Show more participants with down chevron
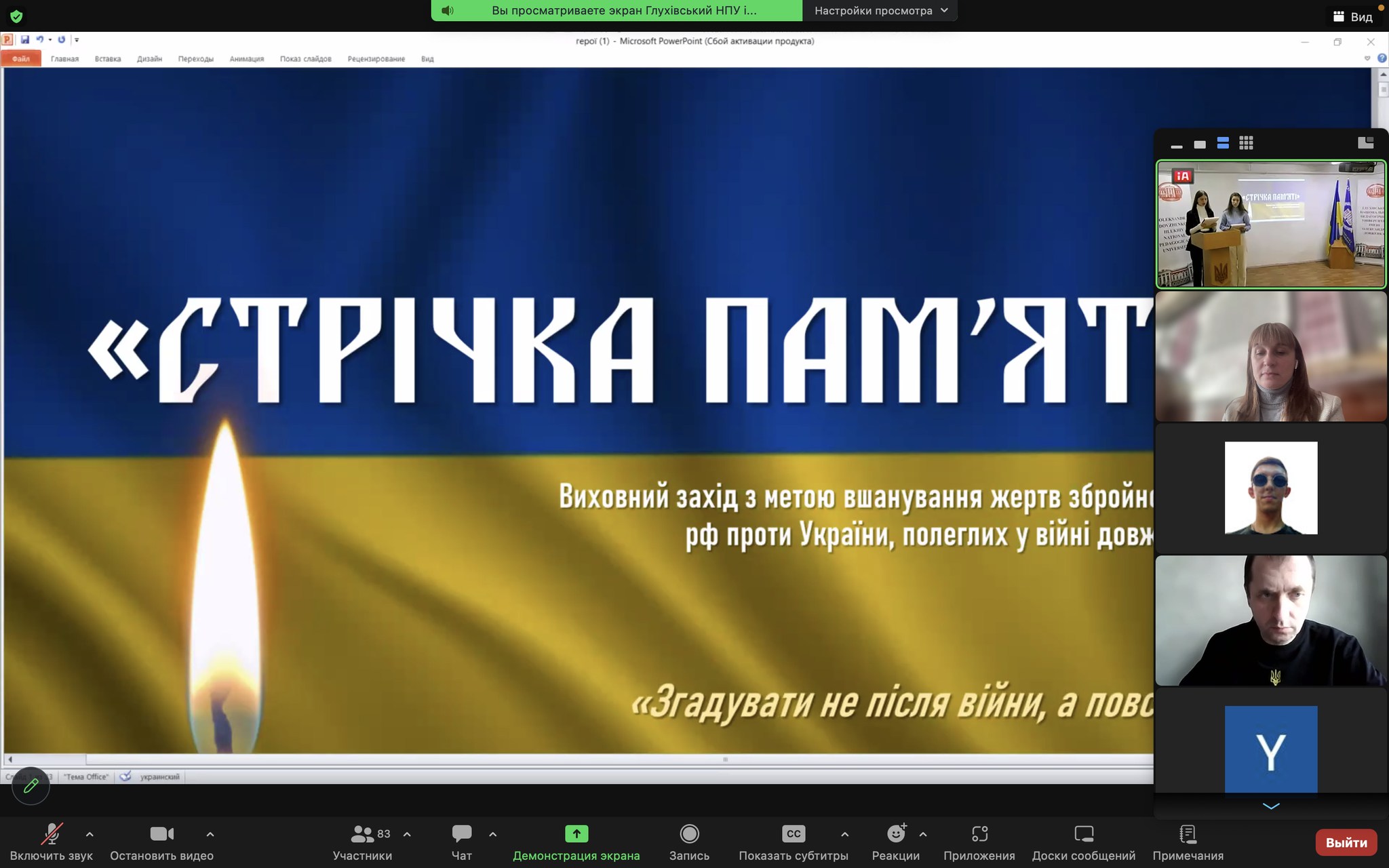 point(1271,806)
